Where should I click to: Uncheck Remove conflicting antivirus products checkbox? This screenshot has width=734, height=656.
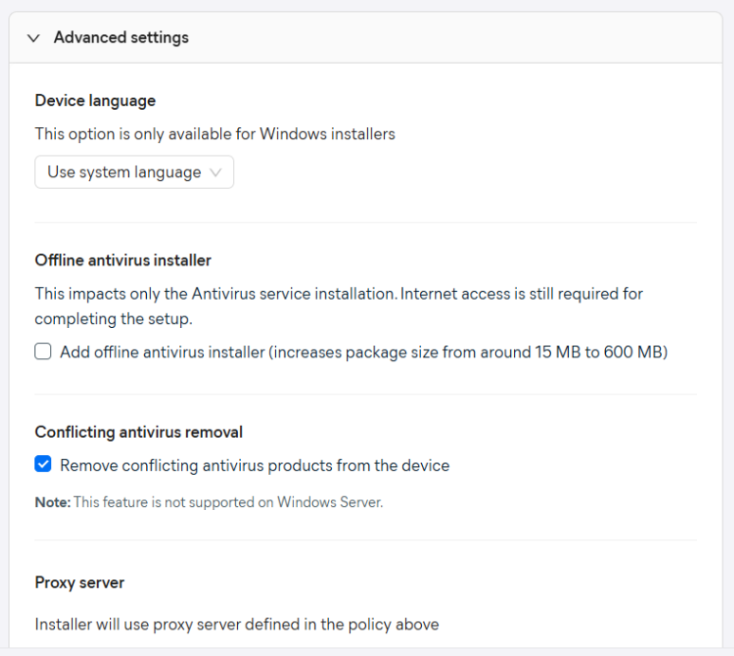point(43,465)
